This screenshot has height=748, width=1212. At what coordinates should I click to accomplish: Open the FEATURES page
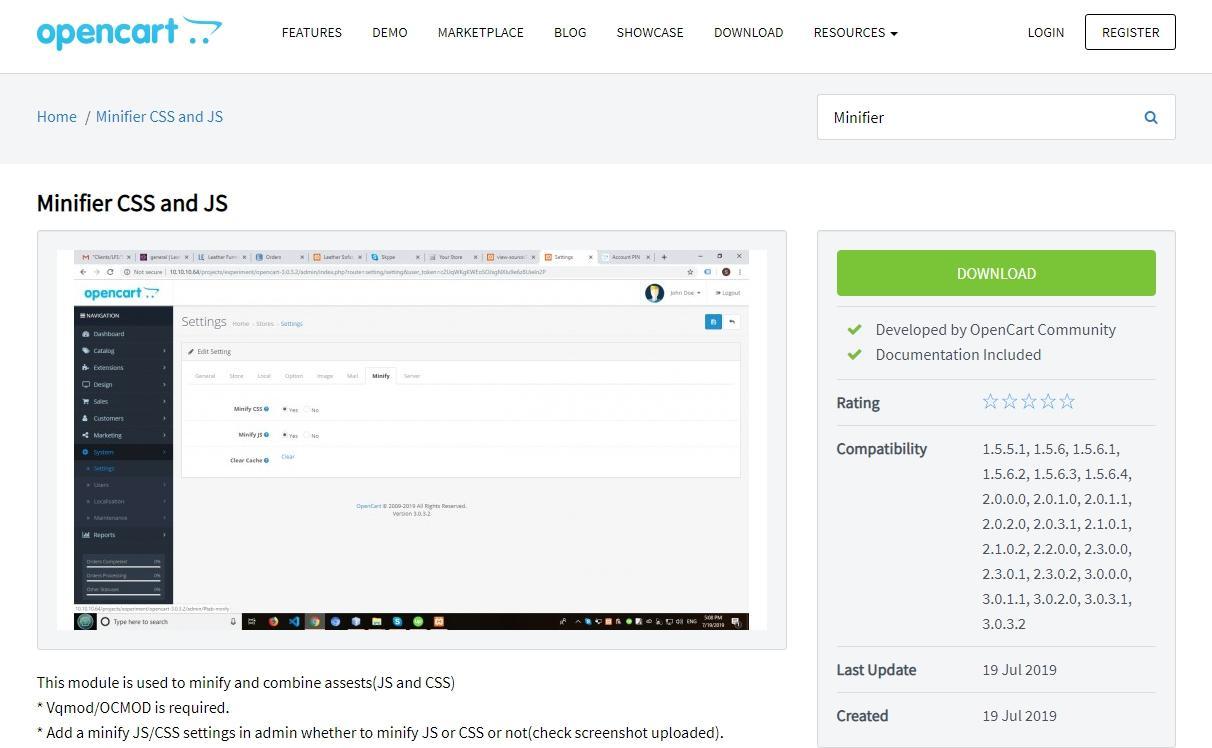coord(312,32)
